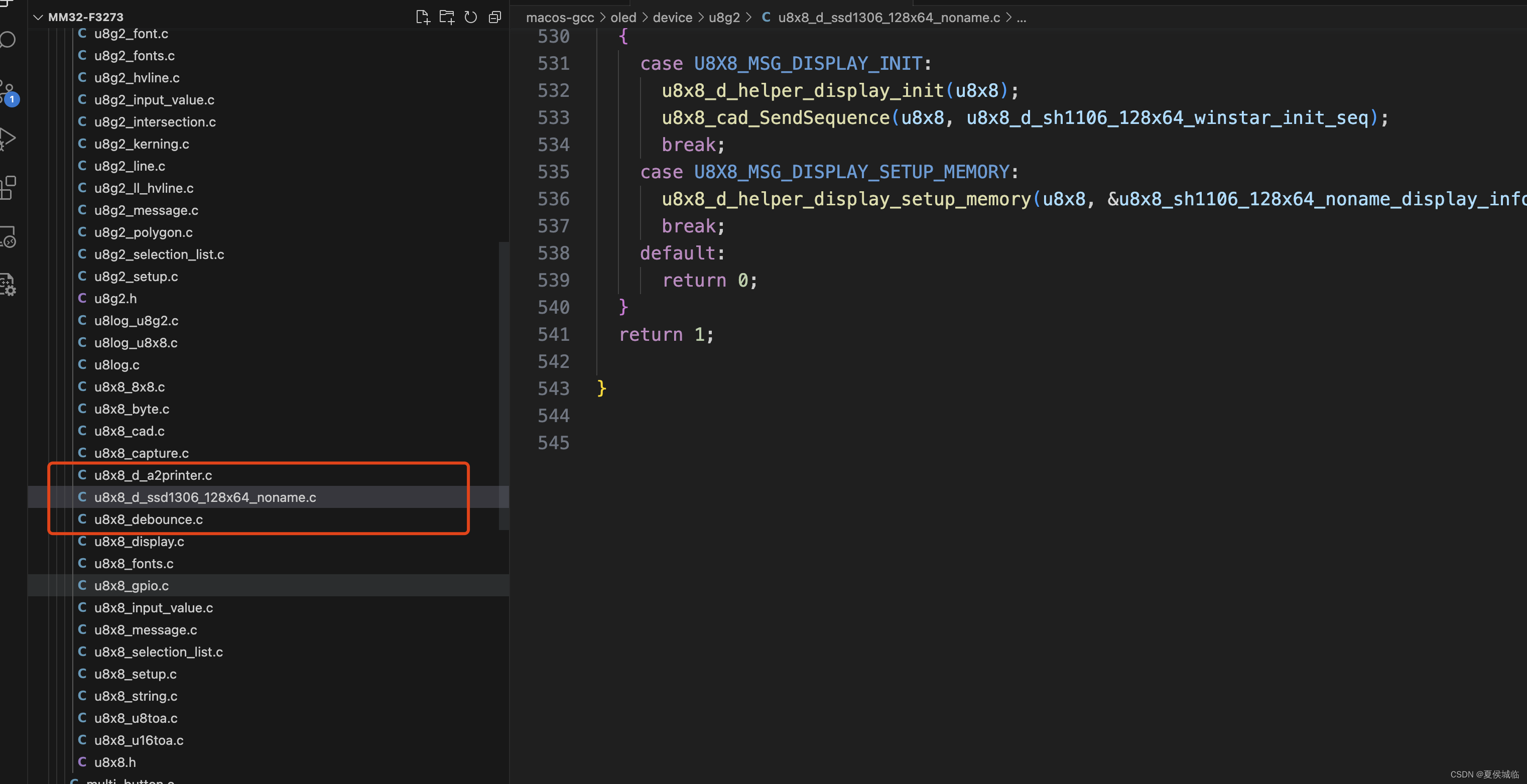Click U8X8_MSG_DISPLAY_INIT in the code
Image resolution: width=1527 pixels, height=784 pixels.
coord(808,63)
